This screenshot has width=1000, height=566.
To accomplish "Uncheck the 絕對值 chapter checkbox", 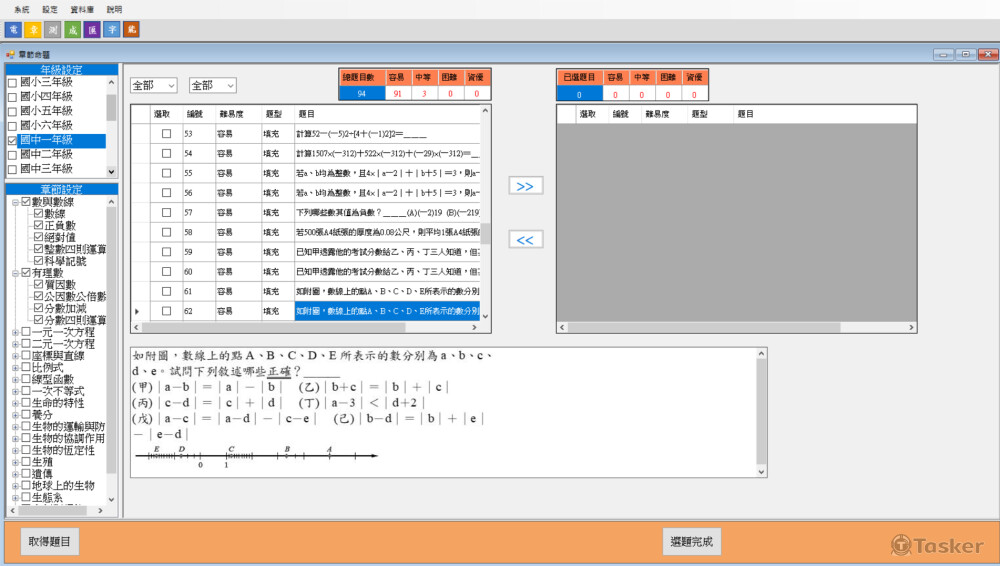I will (x=38, y=237).
